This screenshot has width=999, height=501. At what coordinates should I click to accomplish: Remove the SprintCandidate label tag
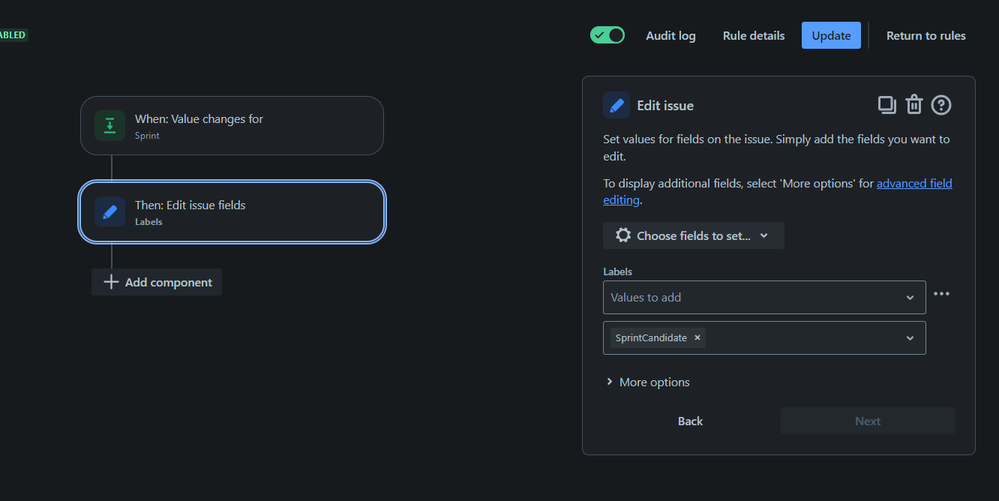(x=697, y=338)
